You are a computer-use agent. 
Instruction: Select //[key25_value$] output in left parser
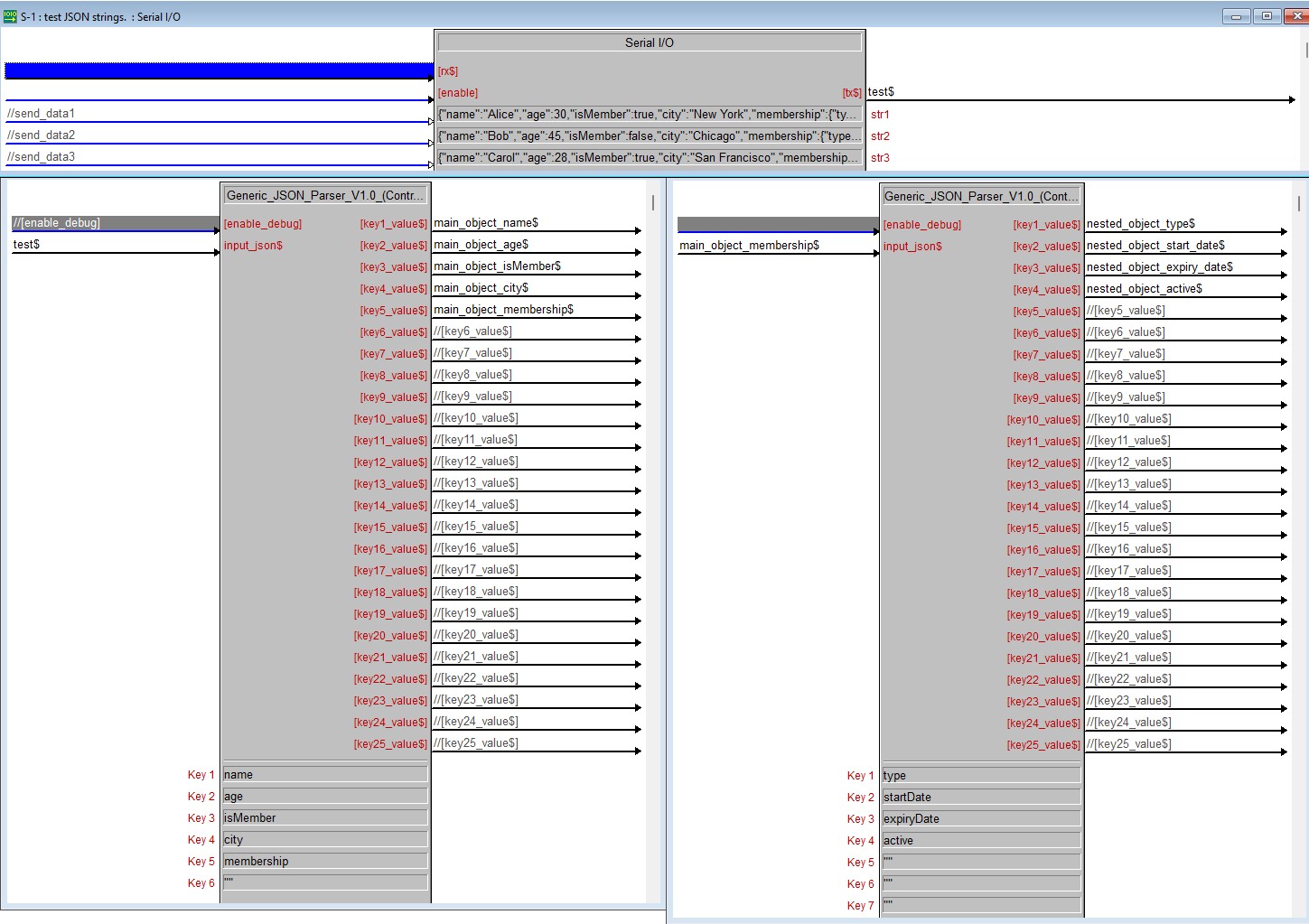click(x=476, y=743)
